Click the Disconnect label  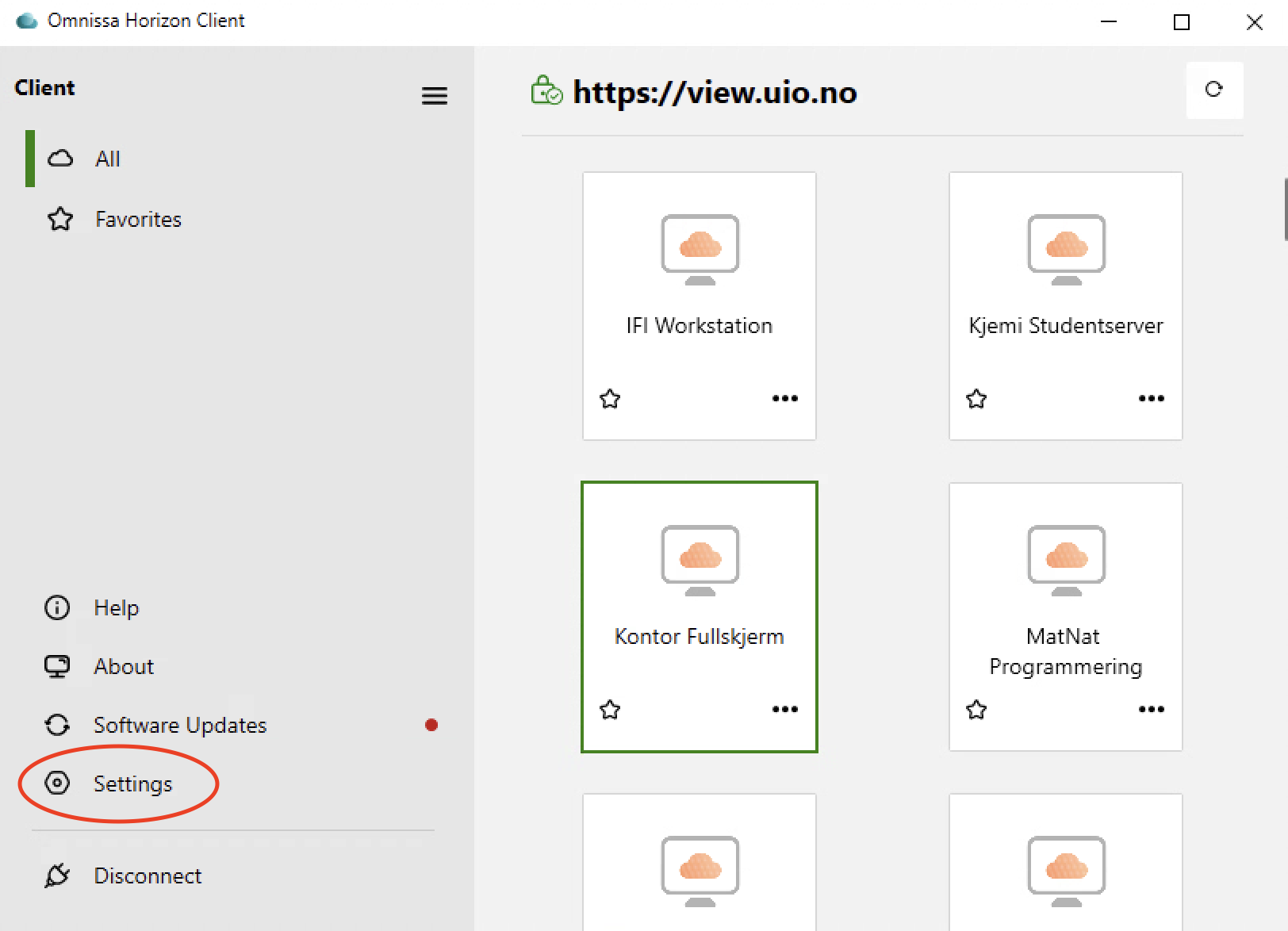click(x=148, y=875)
